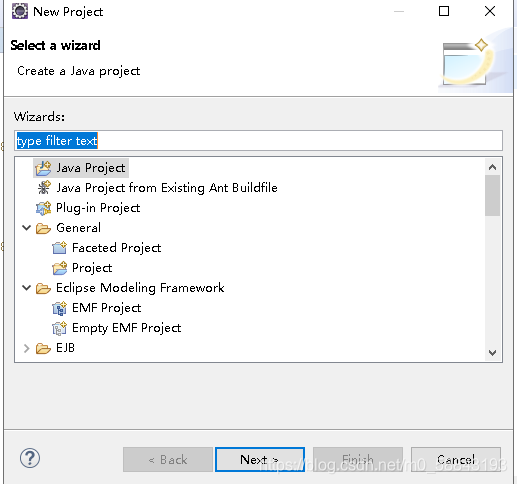Click the Faceted Project icon
Screen dimensions: 517x484
pyautogui.click(x=60, y=248)
